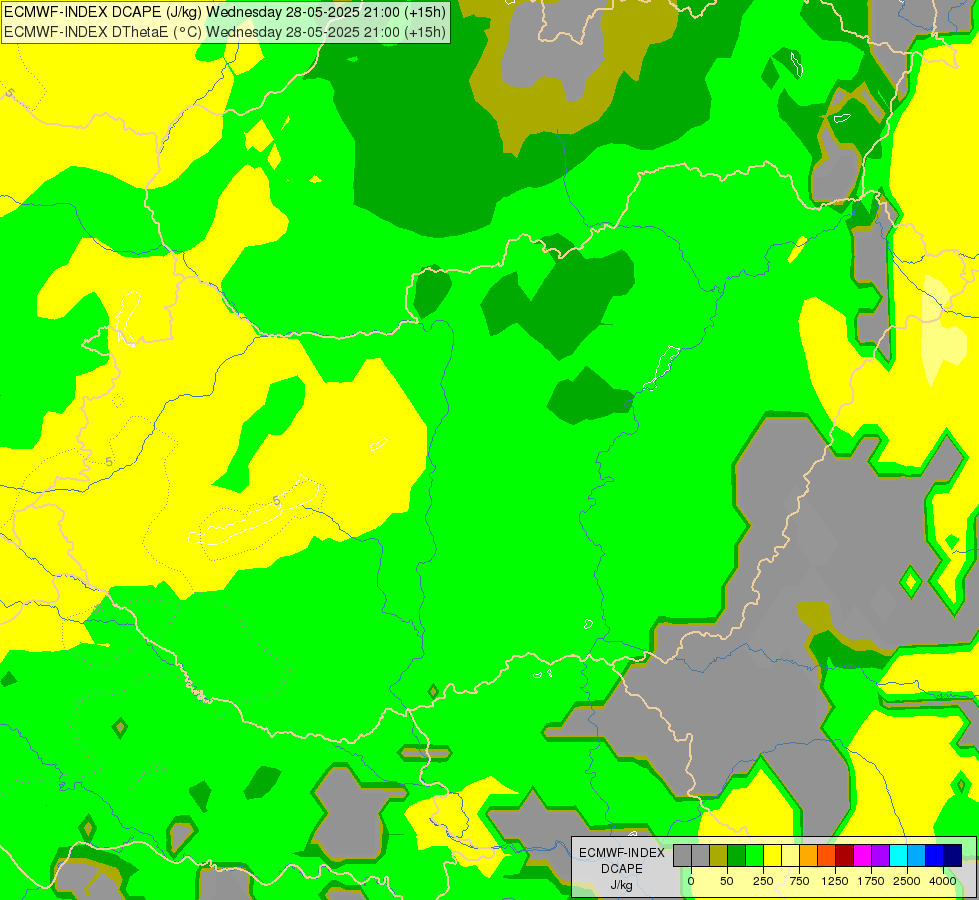Click the navy legend swatch after 4000
Screen dimensions: 979x900
point(953,856)
